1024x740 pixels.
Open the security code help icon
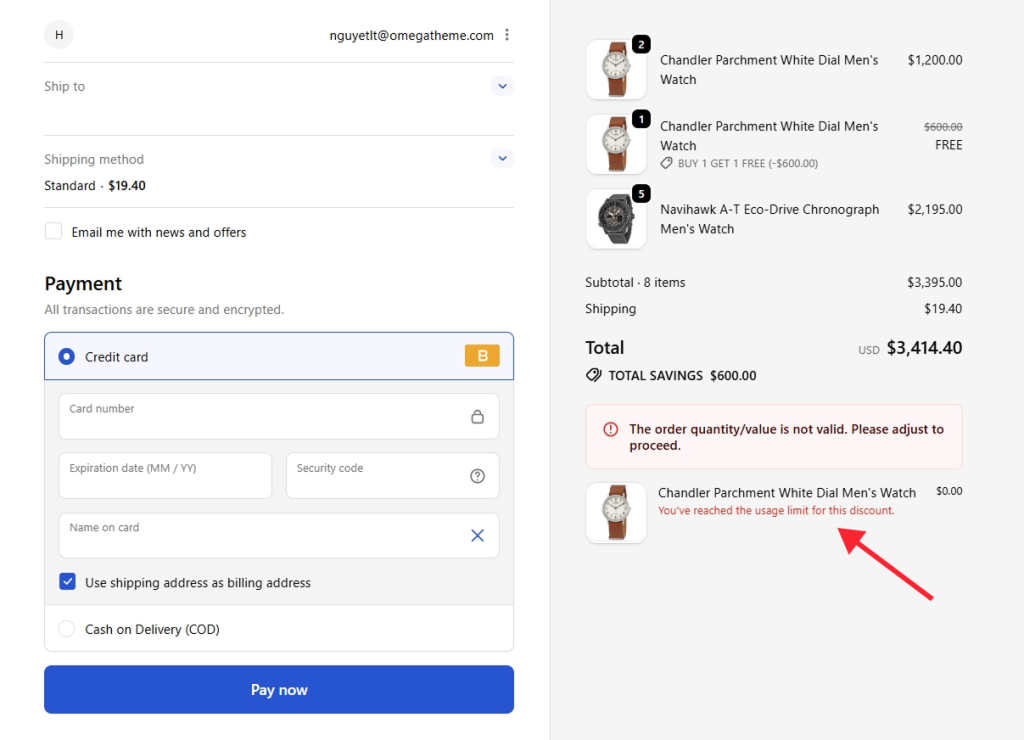(x=477, y=475)
